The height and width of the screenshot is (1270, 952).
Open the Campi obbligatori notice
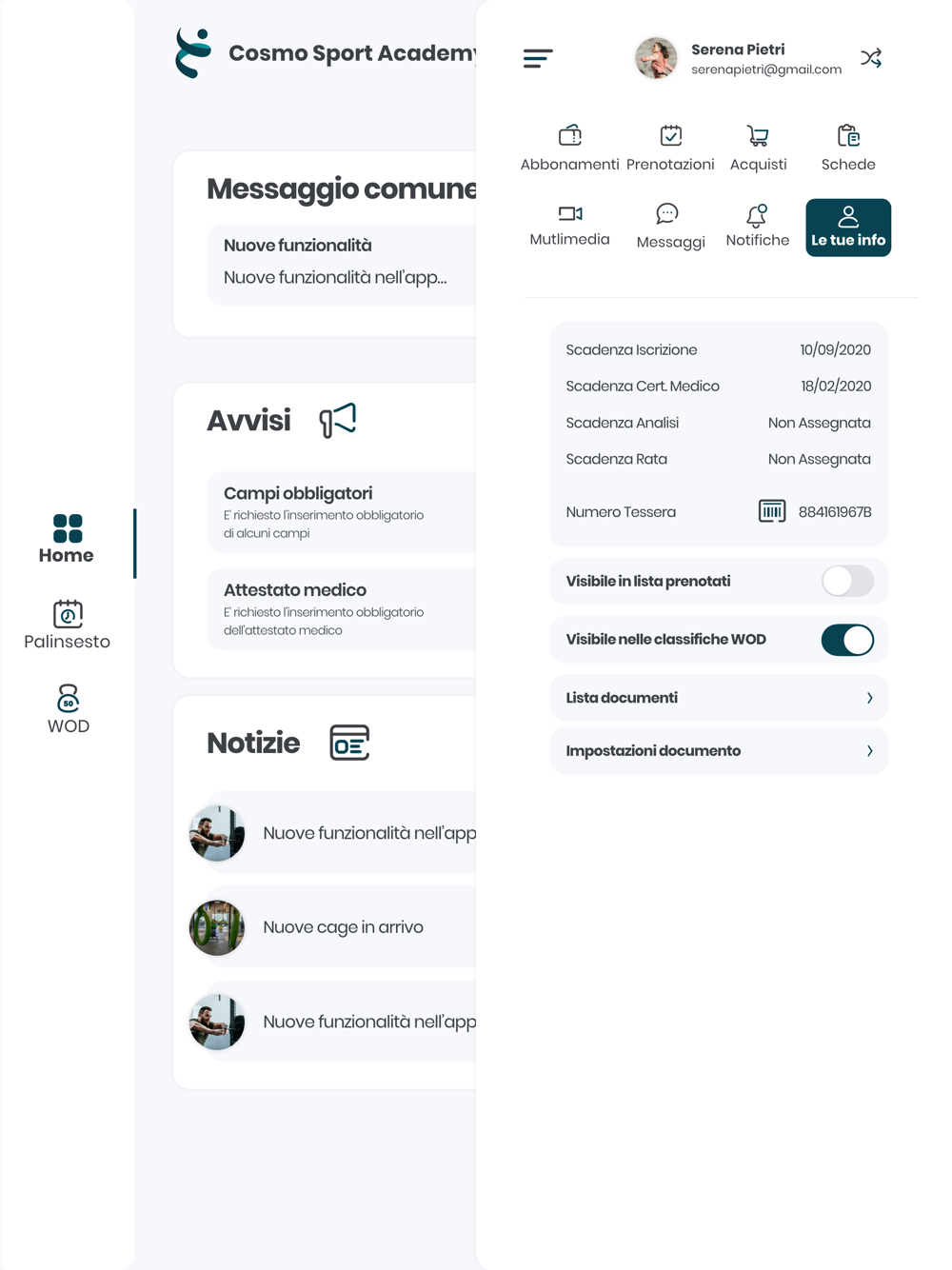tap(341, 512)
